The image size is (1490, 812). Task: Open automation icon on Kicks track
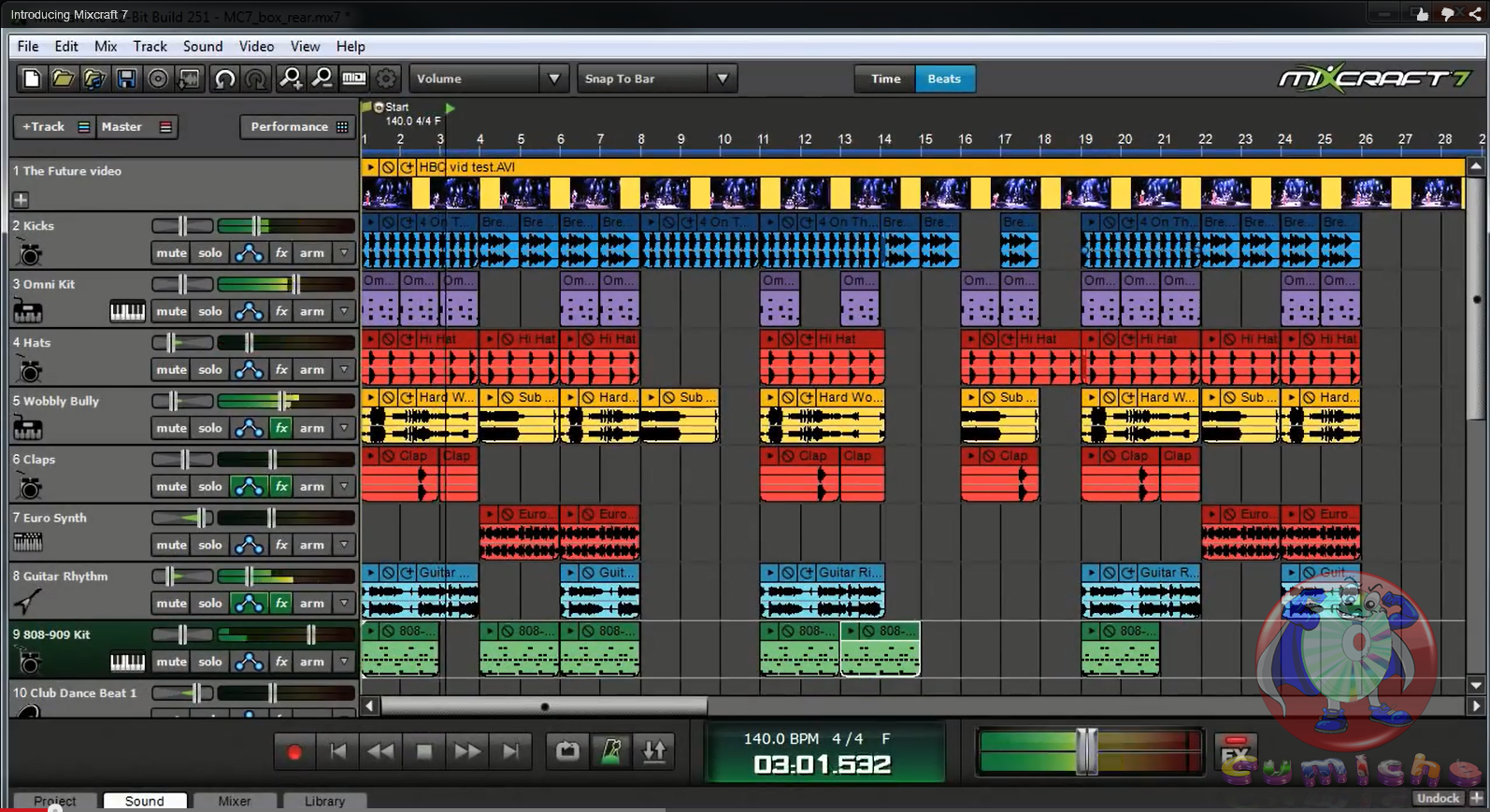(249, 253)
